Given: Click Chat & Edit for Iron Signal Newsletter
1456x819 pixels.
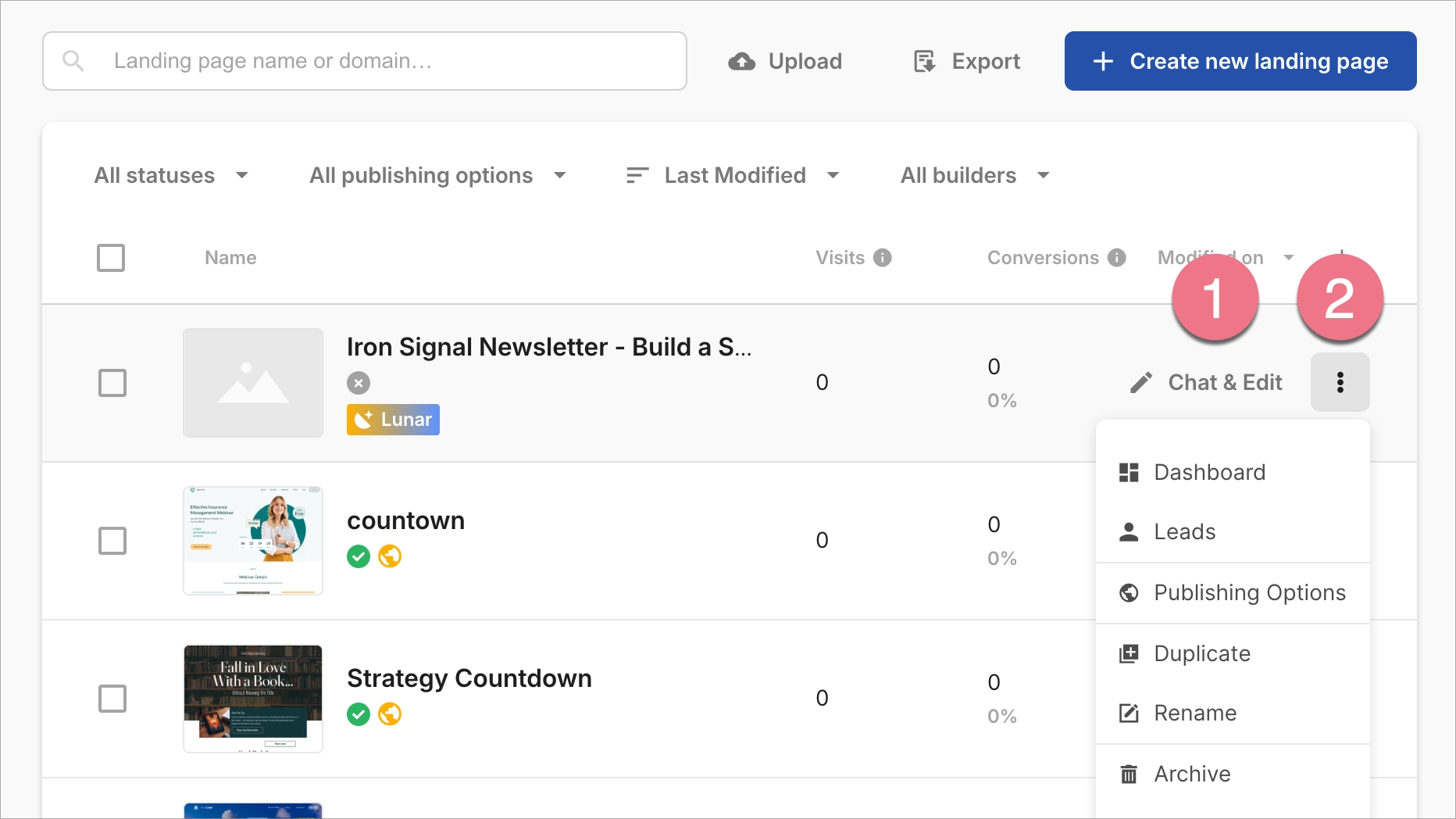Looking at the screenshot, I should tap(1206, 382).
